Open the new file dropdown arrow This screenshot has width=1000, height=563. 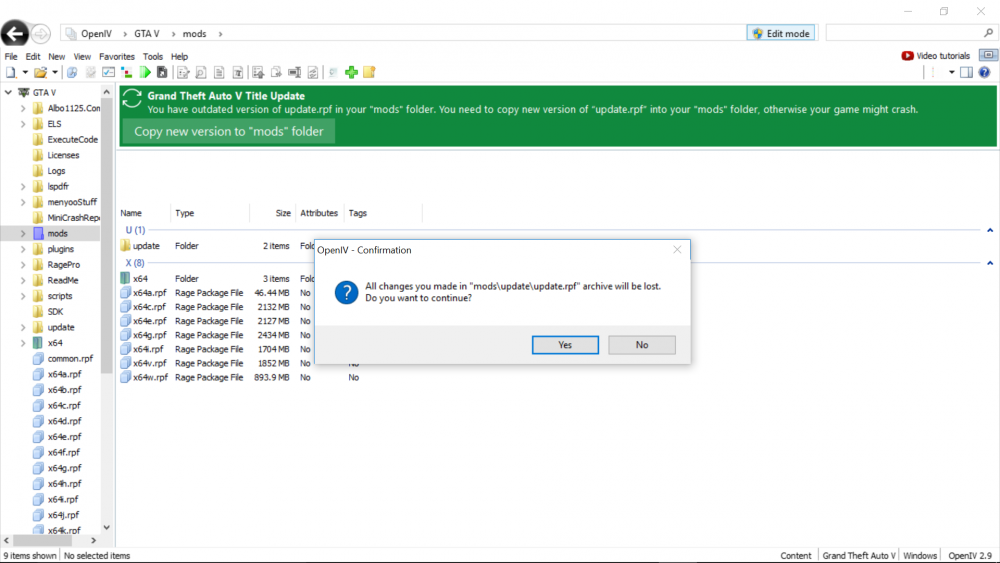[x=25, y=73]
